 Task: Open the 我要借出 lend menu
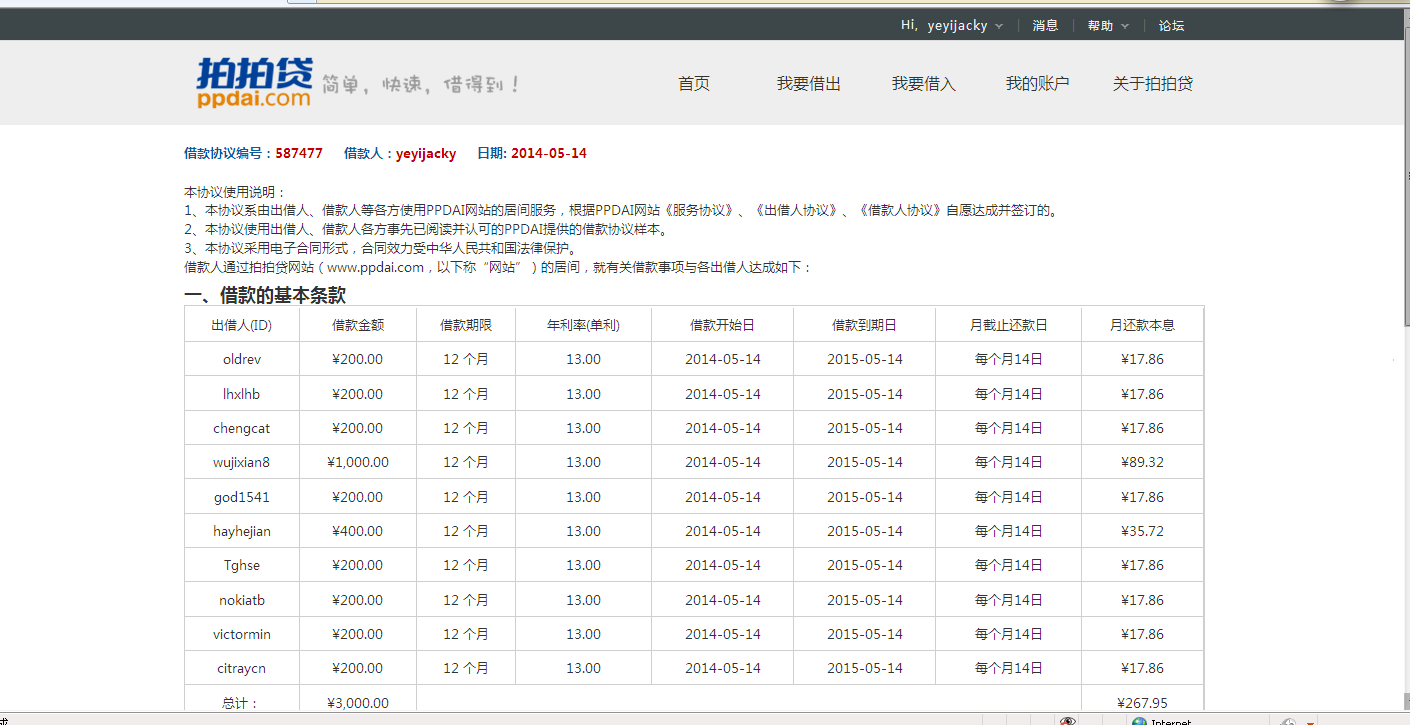tap(808, 84)
